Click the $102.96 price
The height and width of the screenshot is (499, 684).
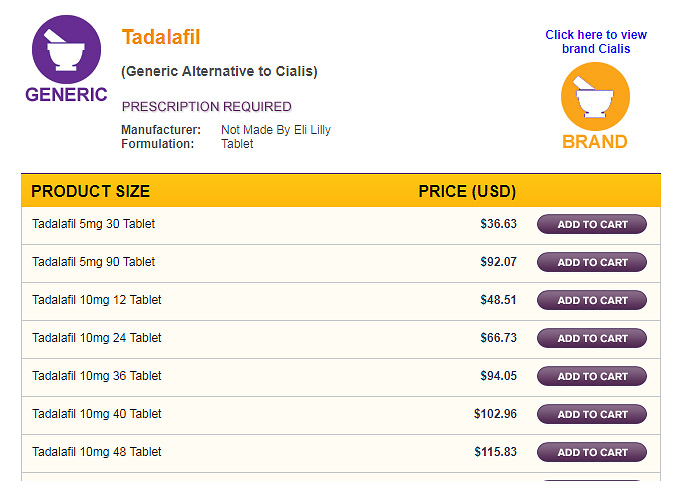click(x=495, y=414)
